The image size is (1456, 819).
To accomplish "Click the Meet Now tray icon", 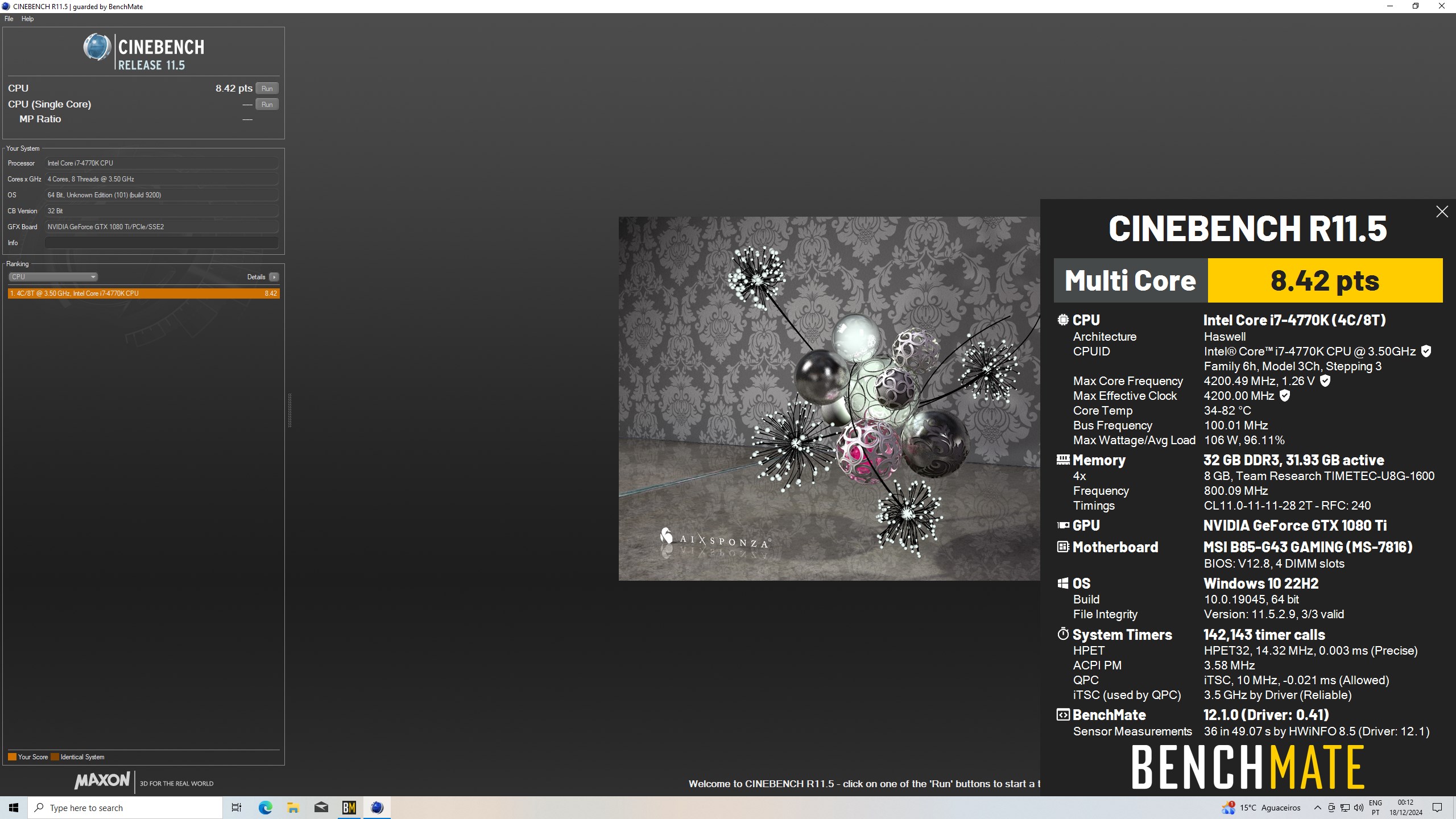I will pos(1331,808).
